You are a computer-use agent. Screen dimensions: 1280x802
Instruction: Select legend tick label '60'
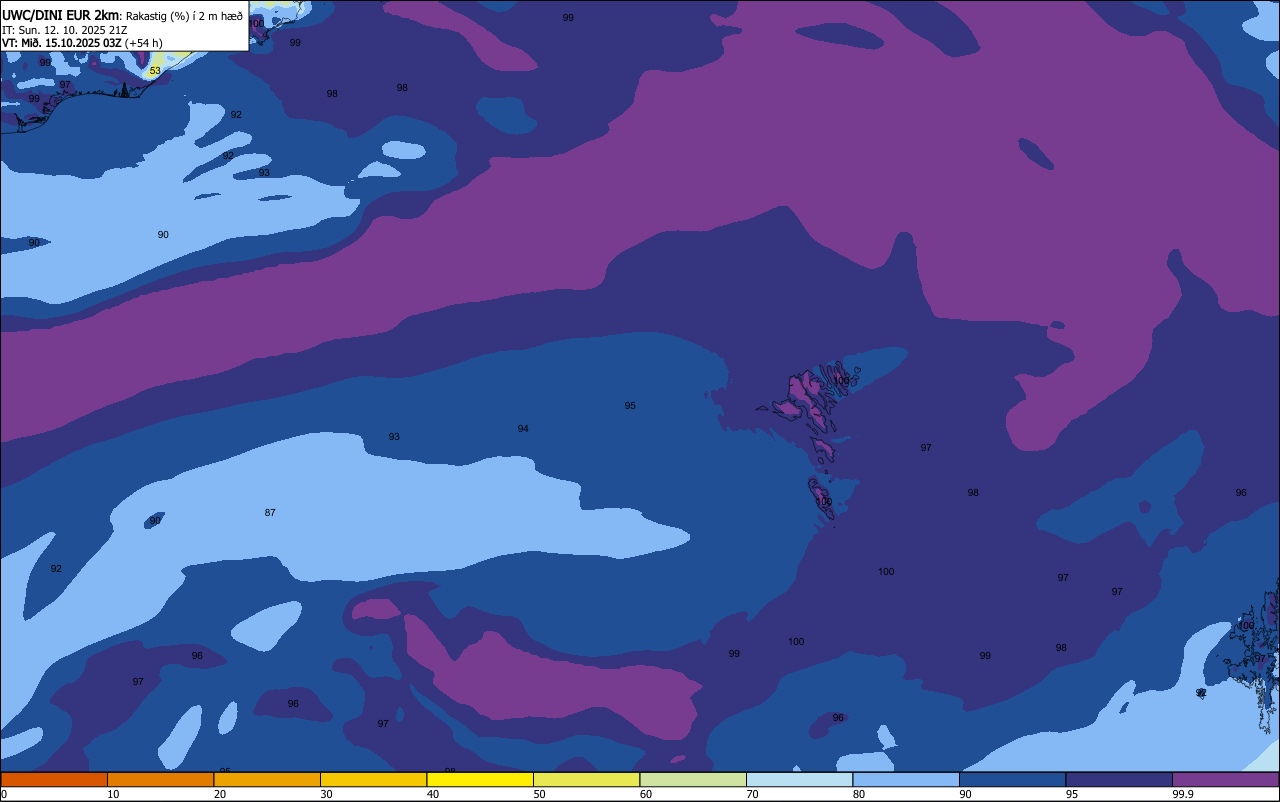pyautogui.click(x=646, y=794)
